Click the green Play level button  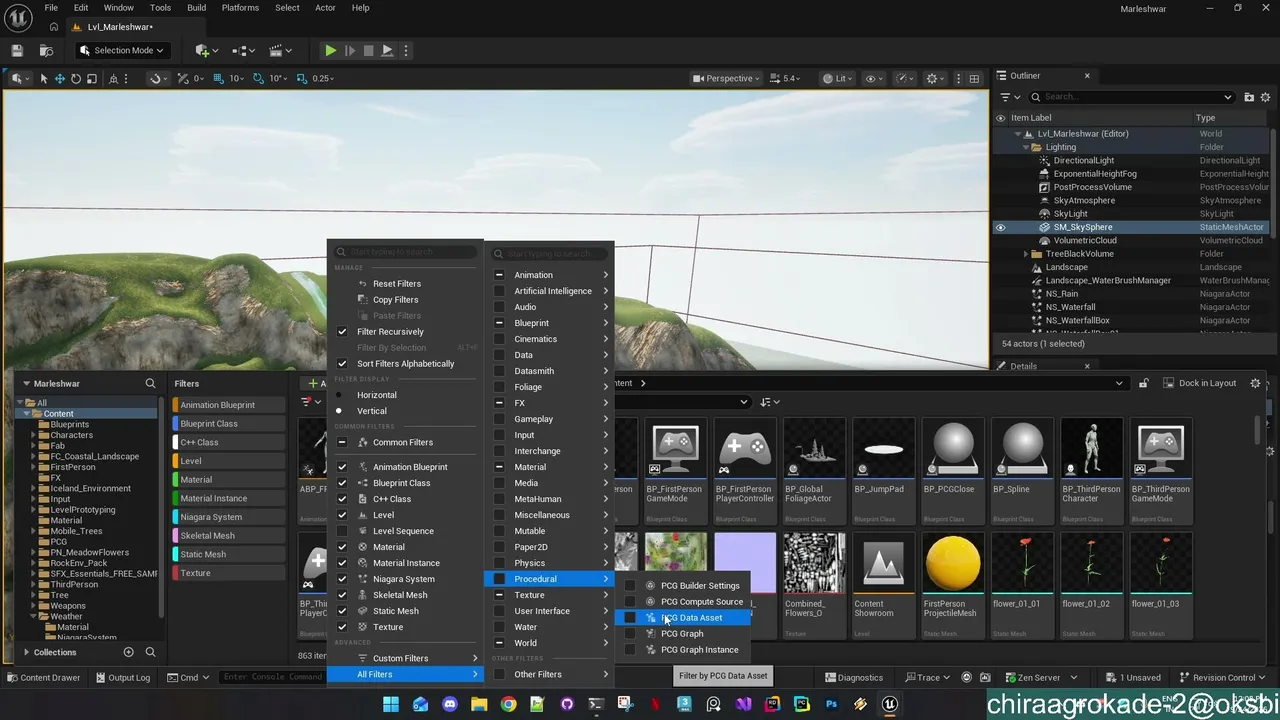point(330,50)
